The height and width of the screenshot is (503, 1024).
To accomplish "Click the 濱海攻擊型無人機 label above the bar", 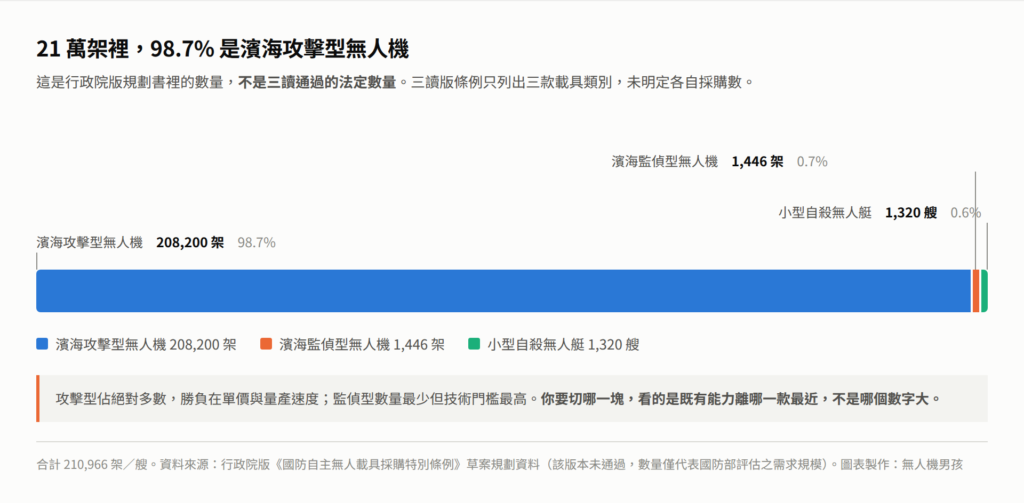I will coord(89,242).
